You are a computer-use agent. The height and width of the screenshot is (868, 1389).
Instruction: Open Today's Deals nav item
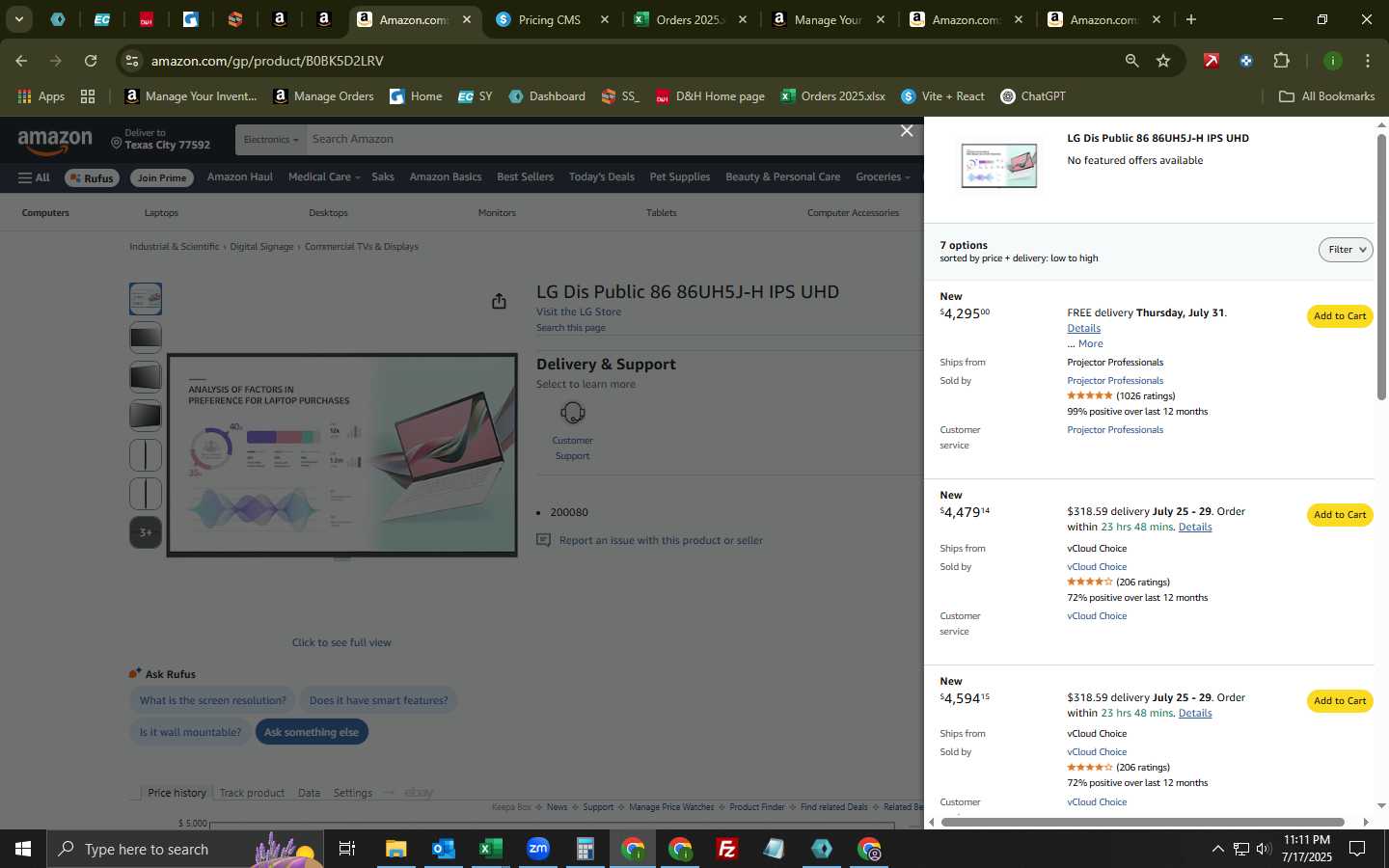tap(602, 177)
